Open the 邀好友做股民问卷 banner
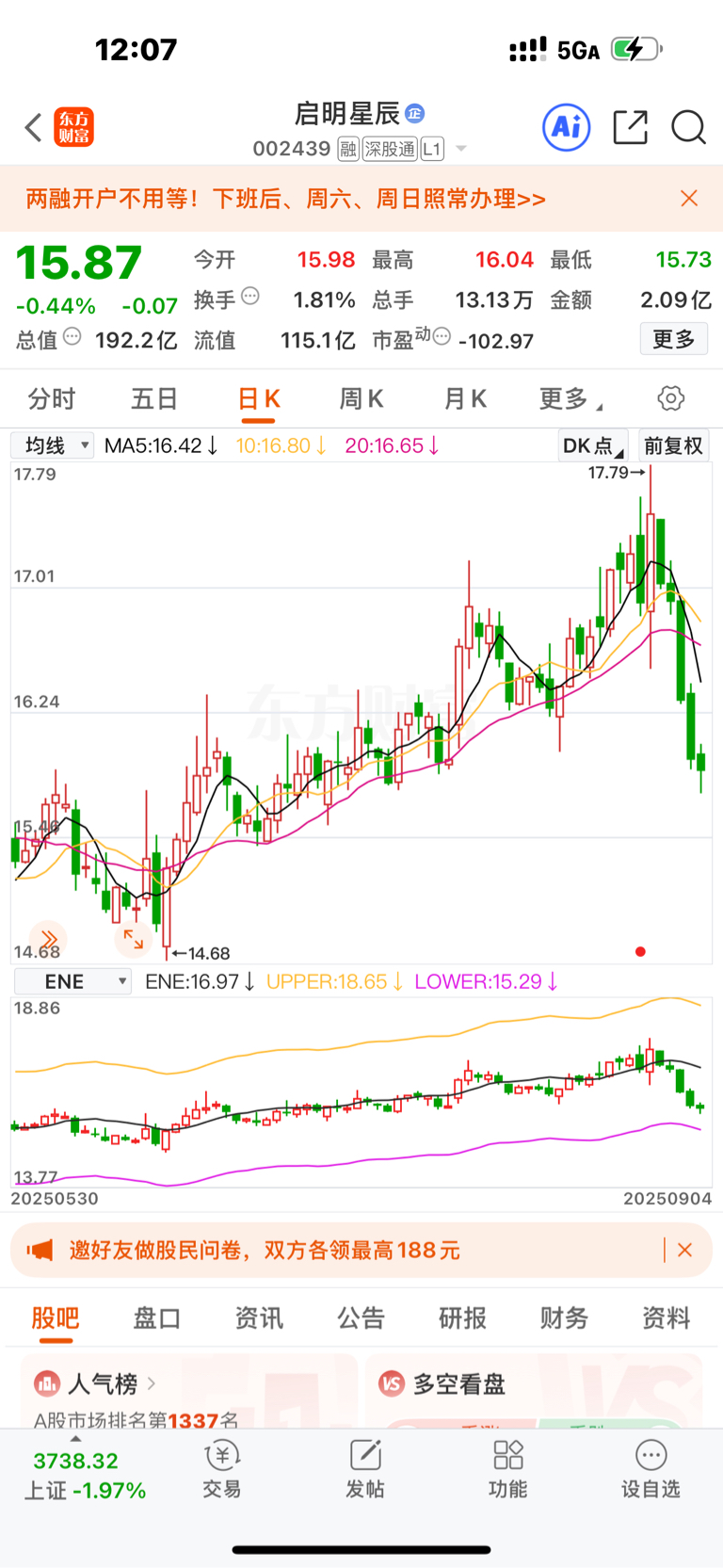The image size is (723, 1568). (361, 1250)
